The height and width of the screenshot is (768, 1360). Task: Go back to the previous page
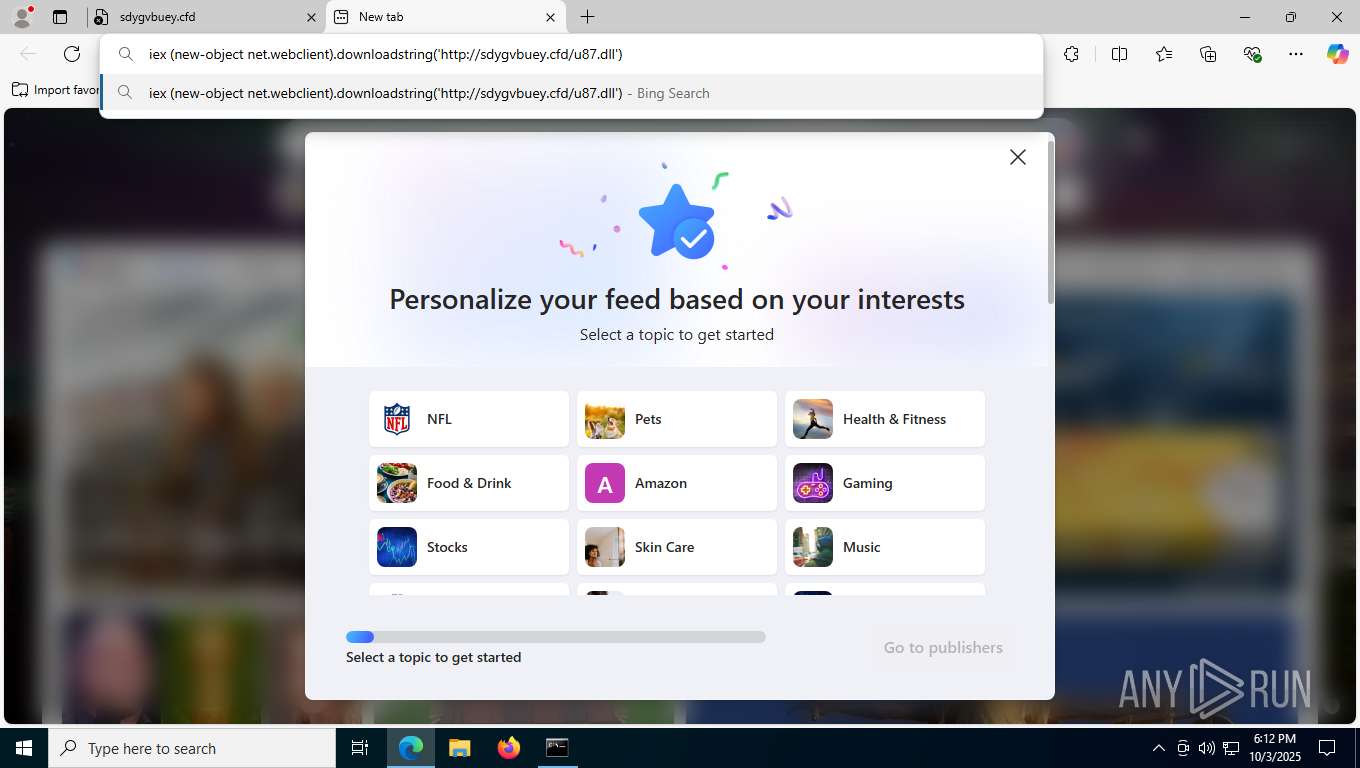coord(28,54)
